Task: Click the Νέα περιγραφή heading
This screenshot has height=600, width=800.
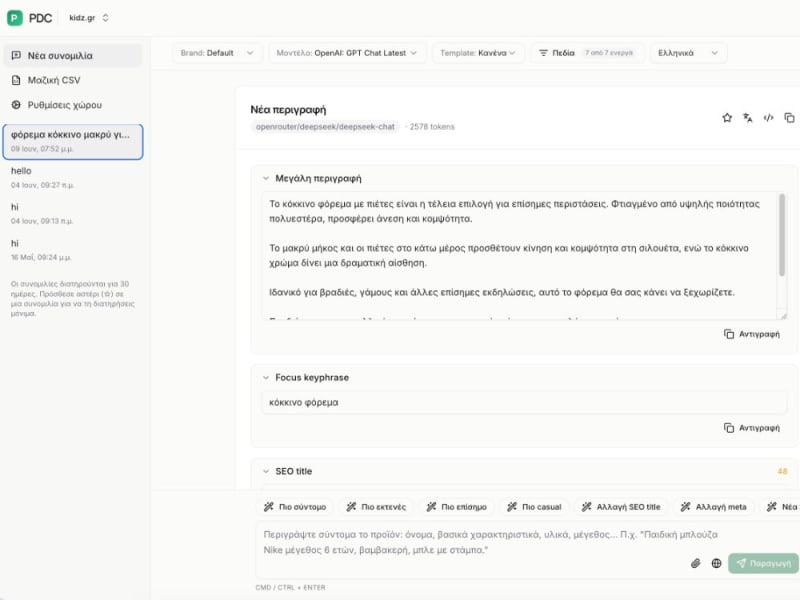Action: tap(288, 110)
